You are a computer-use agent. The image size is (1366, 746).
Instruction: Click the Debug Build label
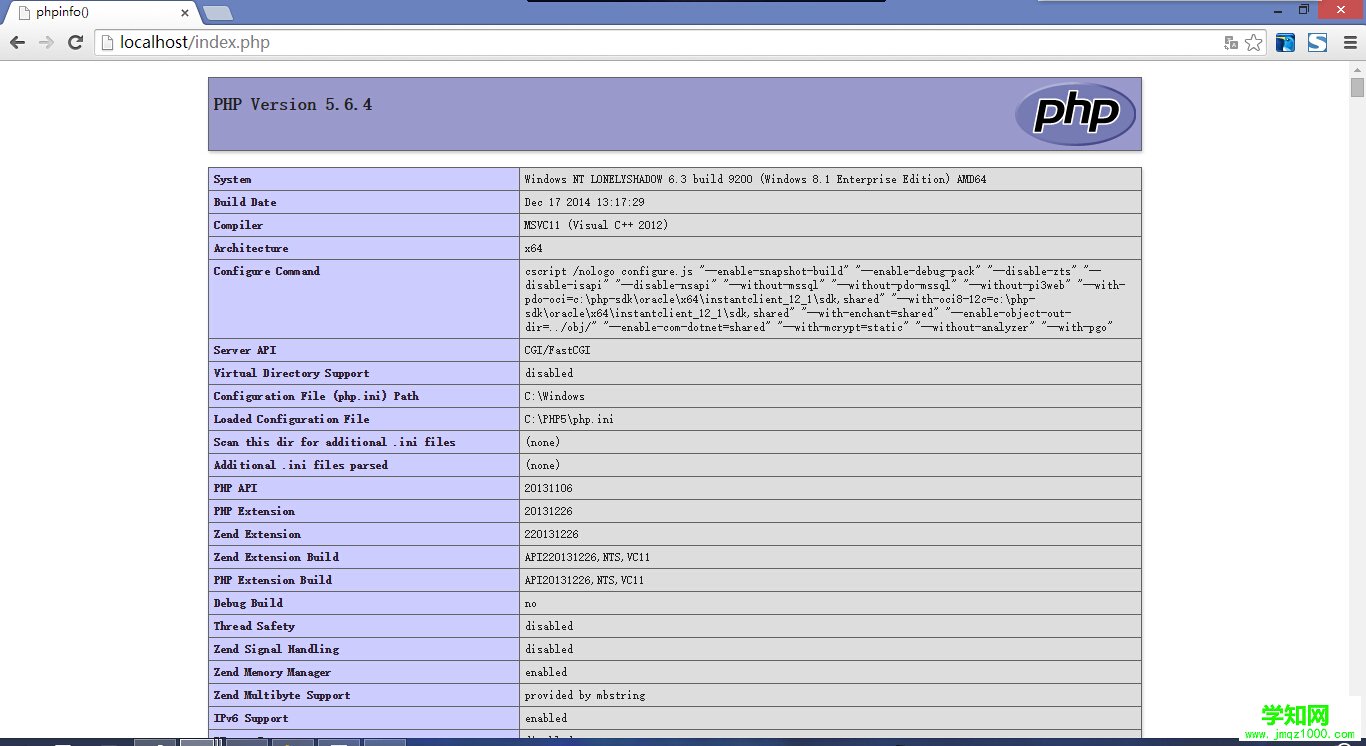coord(248,603)
